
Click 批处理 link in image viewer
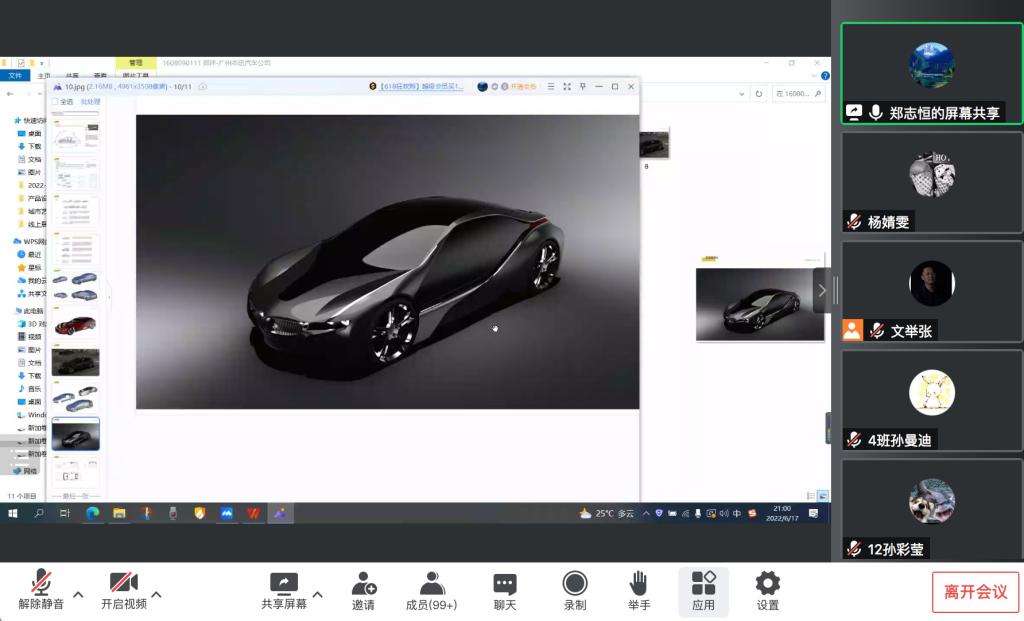pos(90,102)
